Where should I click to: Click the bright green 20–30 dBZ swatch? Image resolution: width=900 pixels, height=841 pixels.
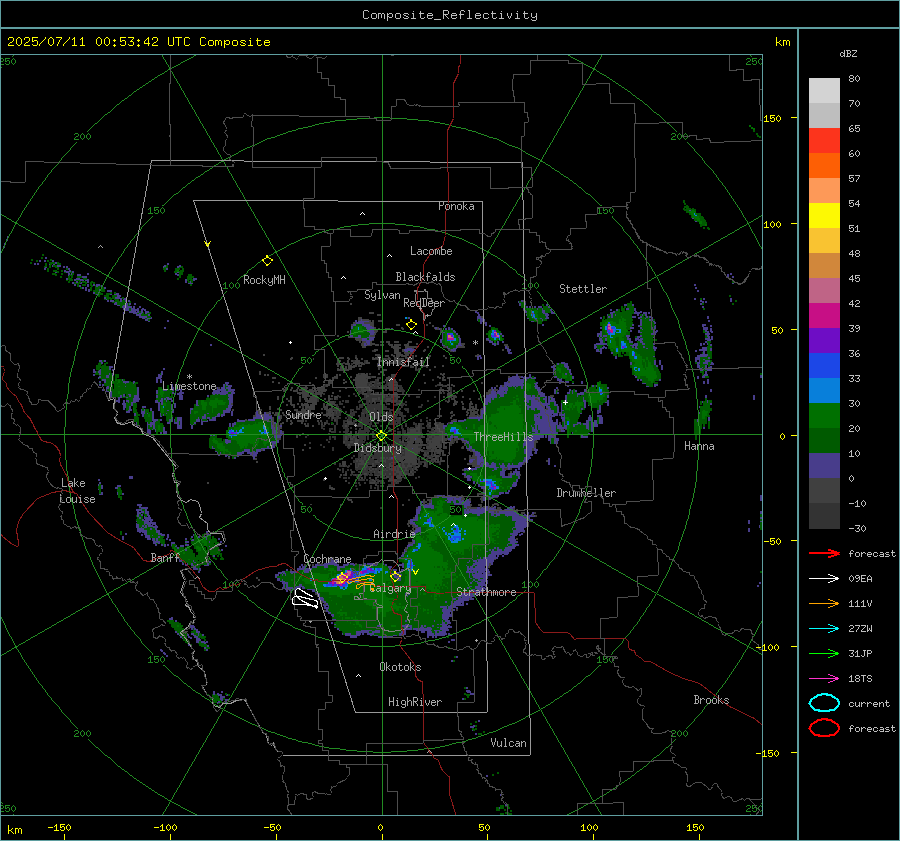824,416
